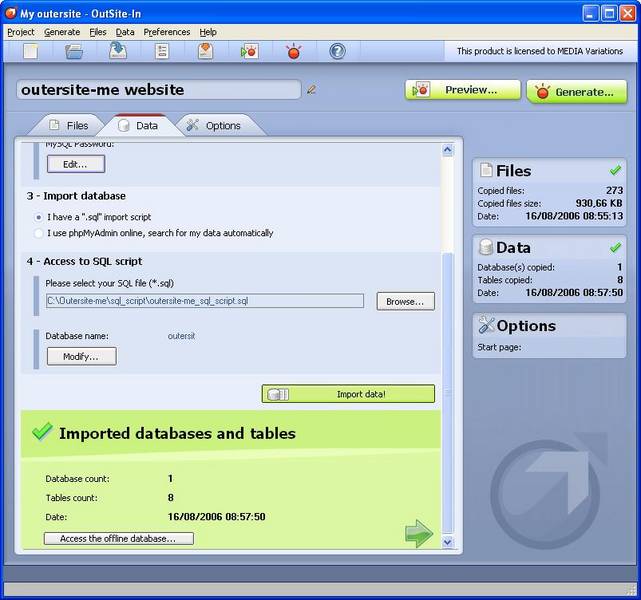The height and width of the screenshot is (600, 641).
Task: Click the vertical scrollbar thumb
Action: [x=448, y=393]
